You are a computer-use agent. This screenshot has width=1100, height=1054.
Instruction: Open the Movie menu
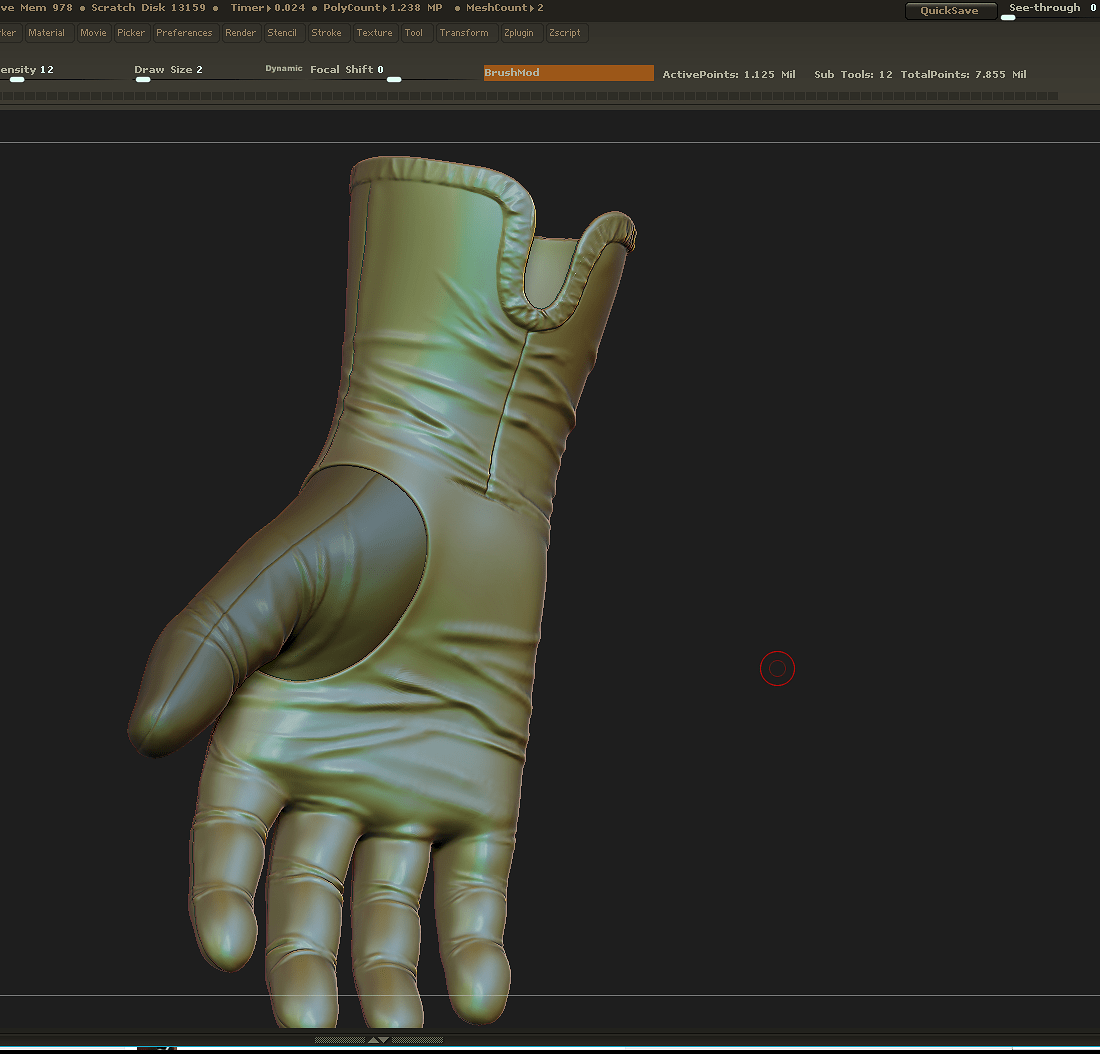click(x=93, y=33)
